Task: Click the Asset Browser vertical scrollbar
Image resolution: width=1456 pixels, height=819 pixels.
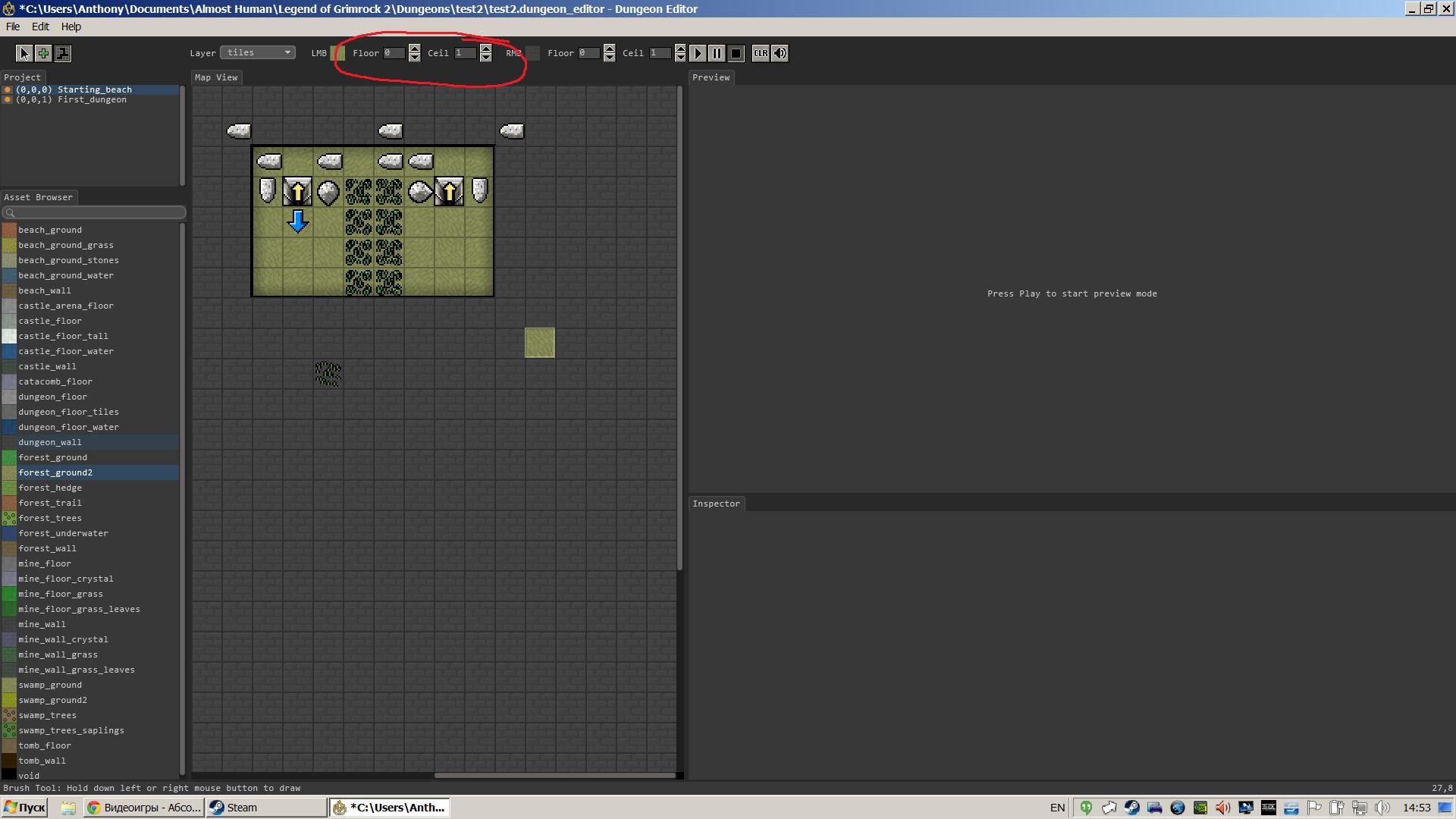Action: coord(182,499)
